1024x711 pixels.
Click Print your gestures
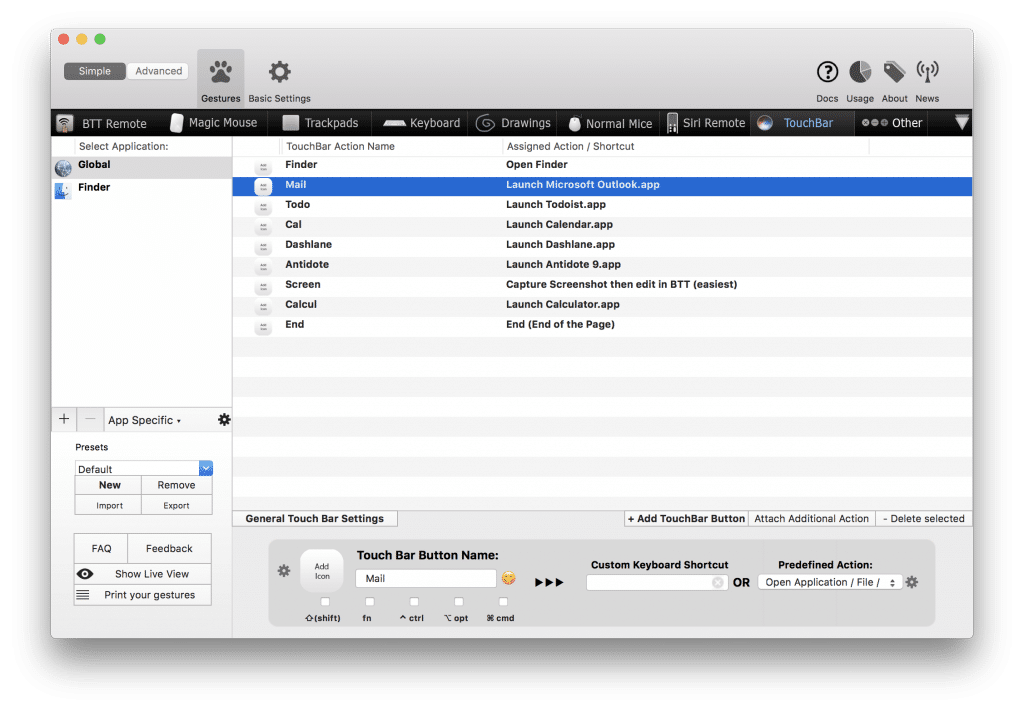pos(143,595)
